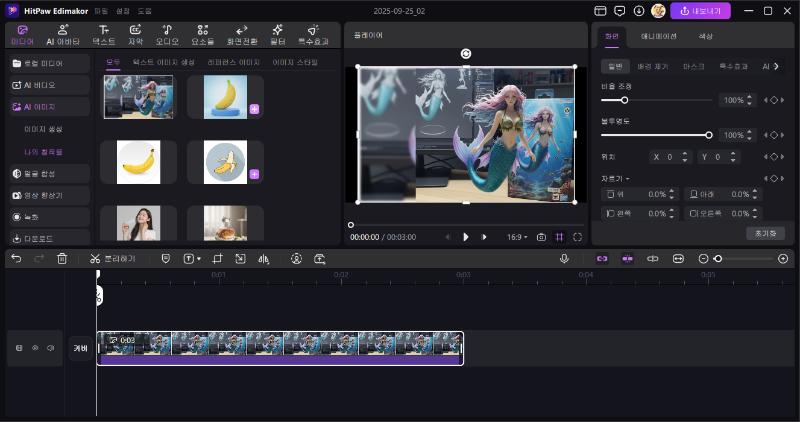Screen dimensions: 800x422
Task: Click the portrait cutout icon in timeline toolbar
Action: [296, 259]
